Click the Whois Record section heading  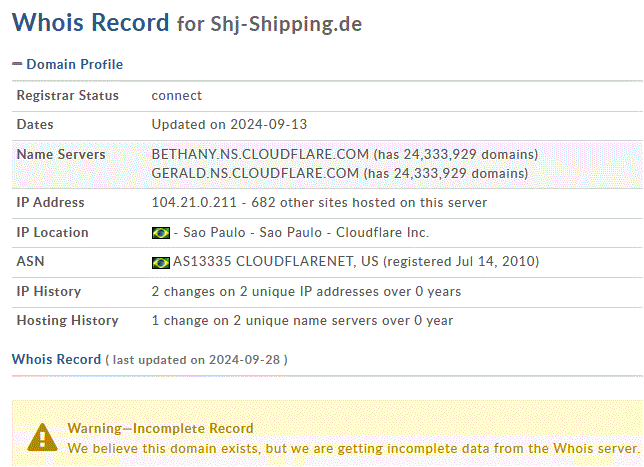pyautogui.click(x=56, y=359)
